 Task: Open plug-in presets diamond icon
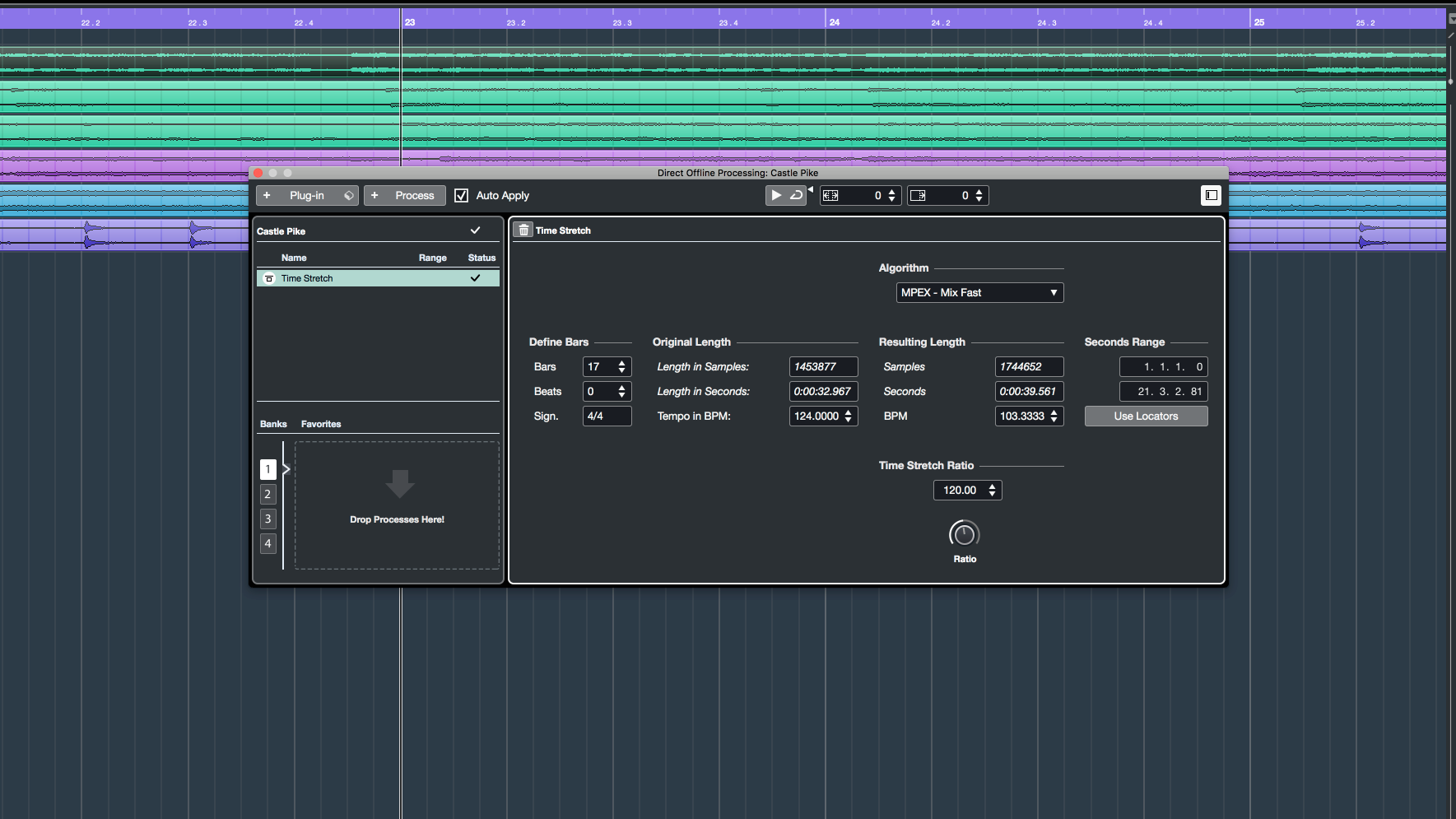click(x=349, y=195)
